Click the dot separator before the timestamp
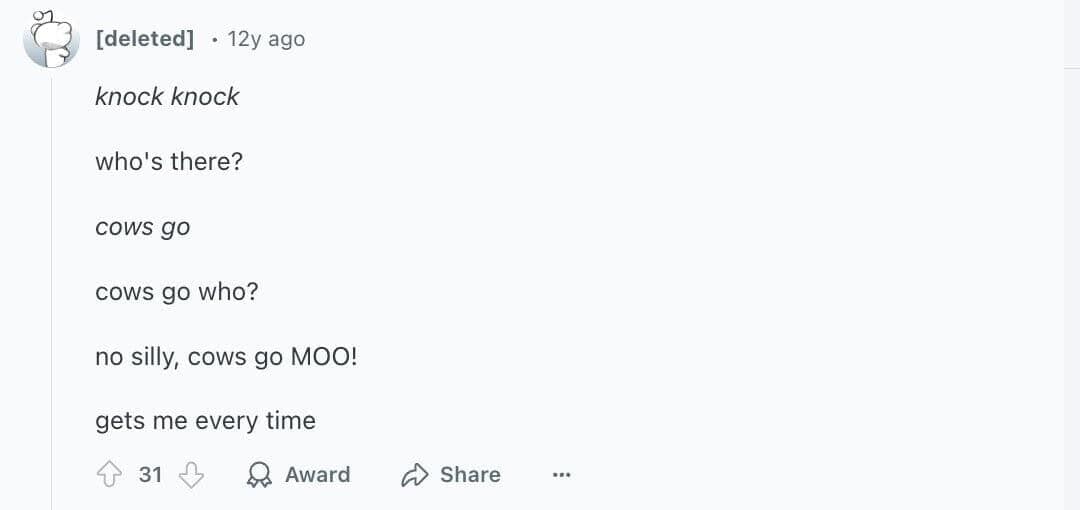The image size is (1080, 510). (214, 40)
